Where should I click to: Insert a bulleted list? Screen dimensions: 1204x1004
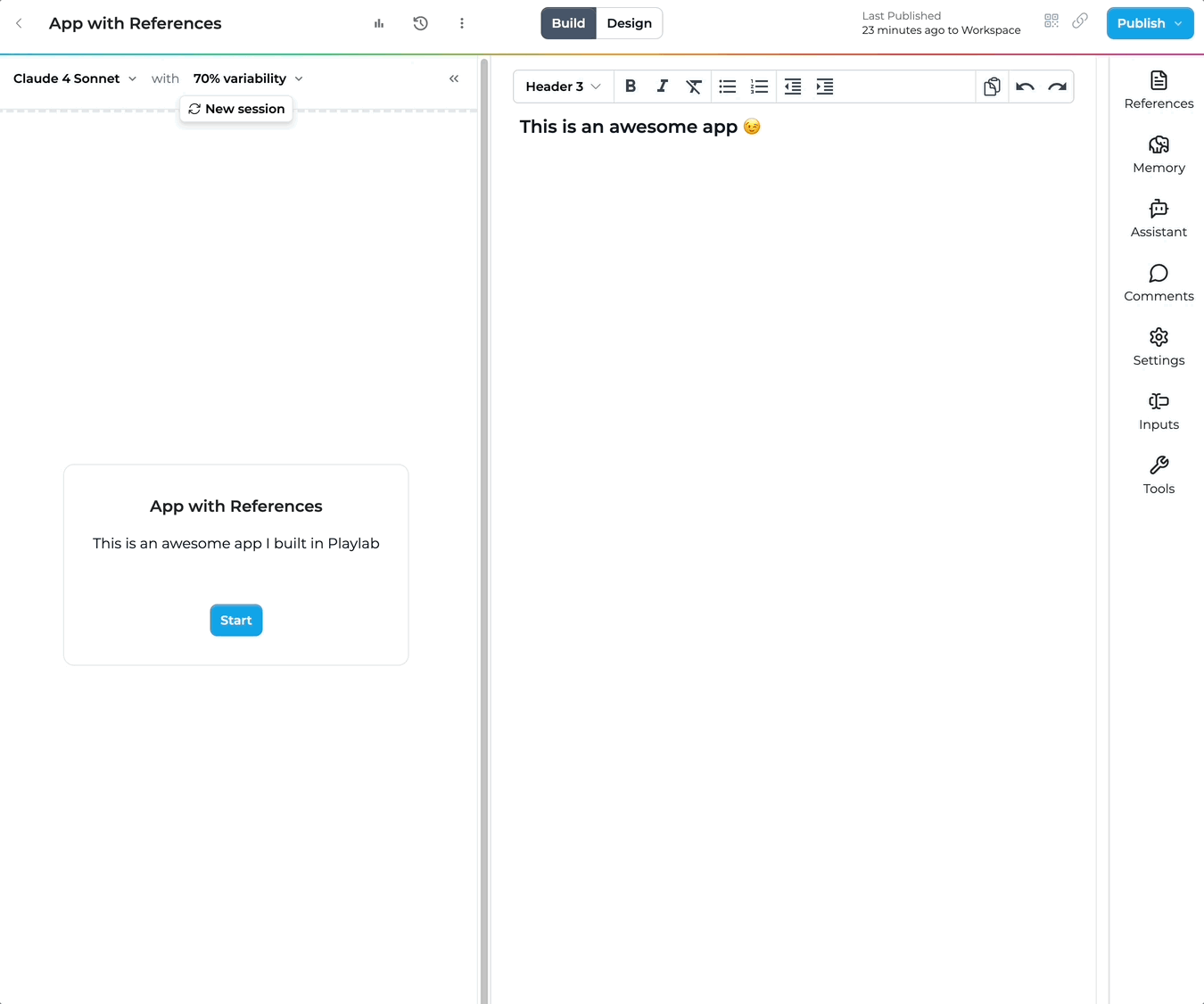point(727,86)
